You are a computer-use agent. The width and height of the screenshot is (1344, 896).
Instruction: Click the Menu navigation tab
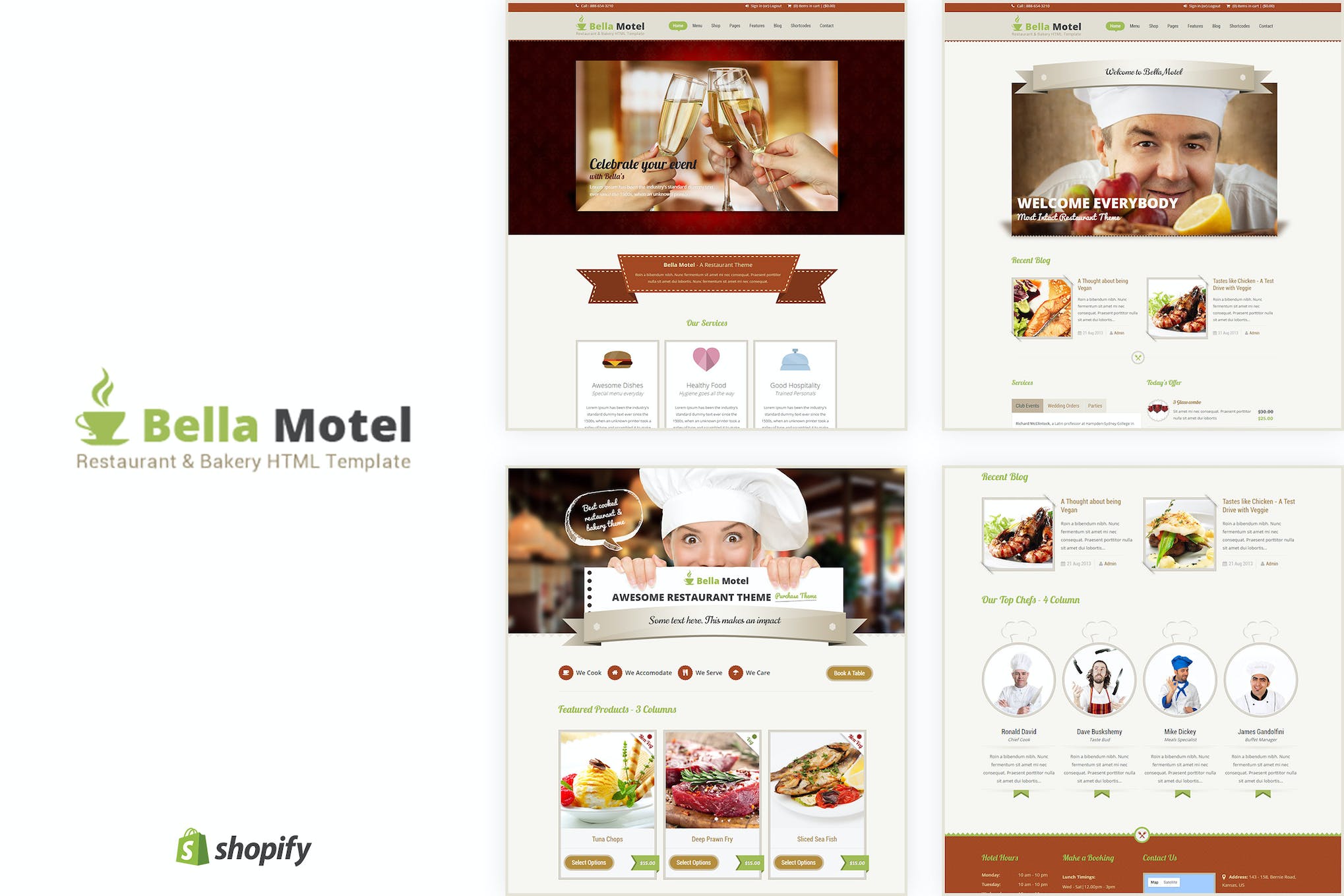pos(697,25)
